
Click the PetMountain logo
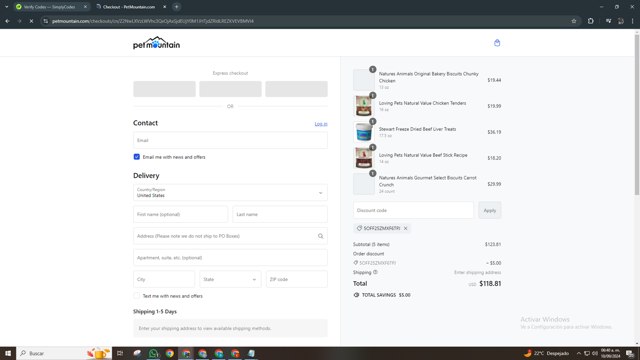(x=156, y=43)
